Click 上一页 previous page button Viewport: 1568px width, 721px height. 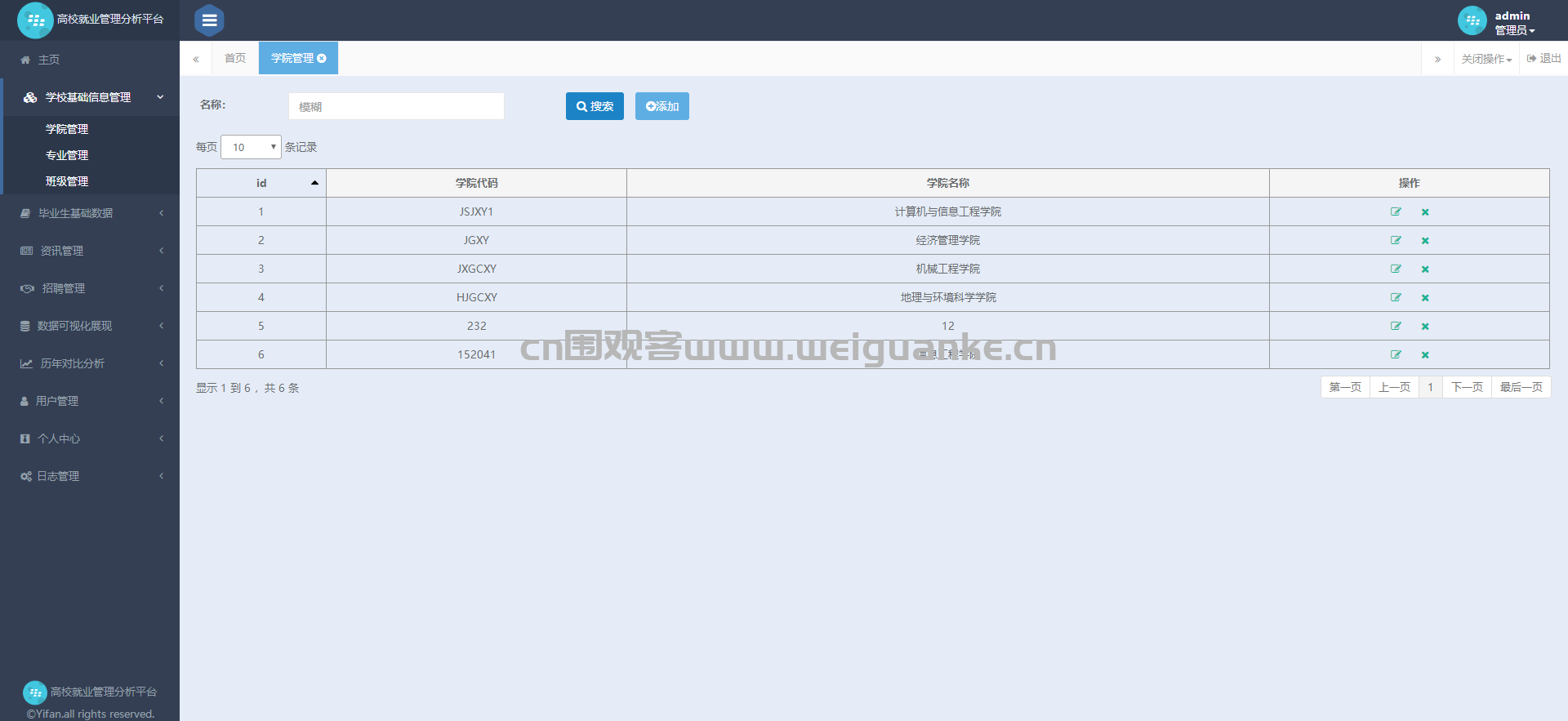(1394, 387)
